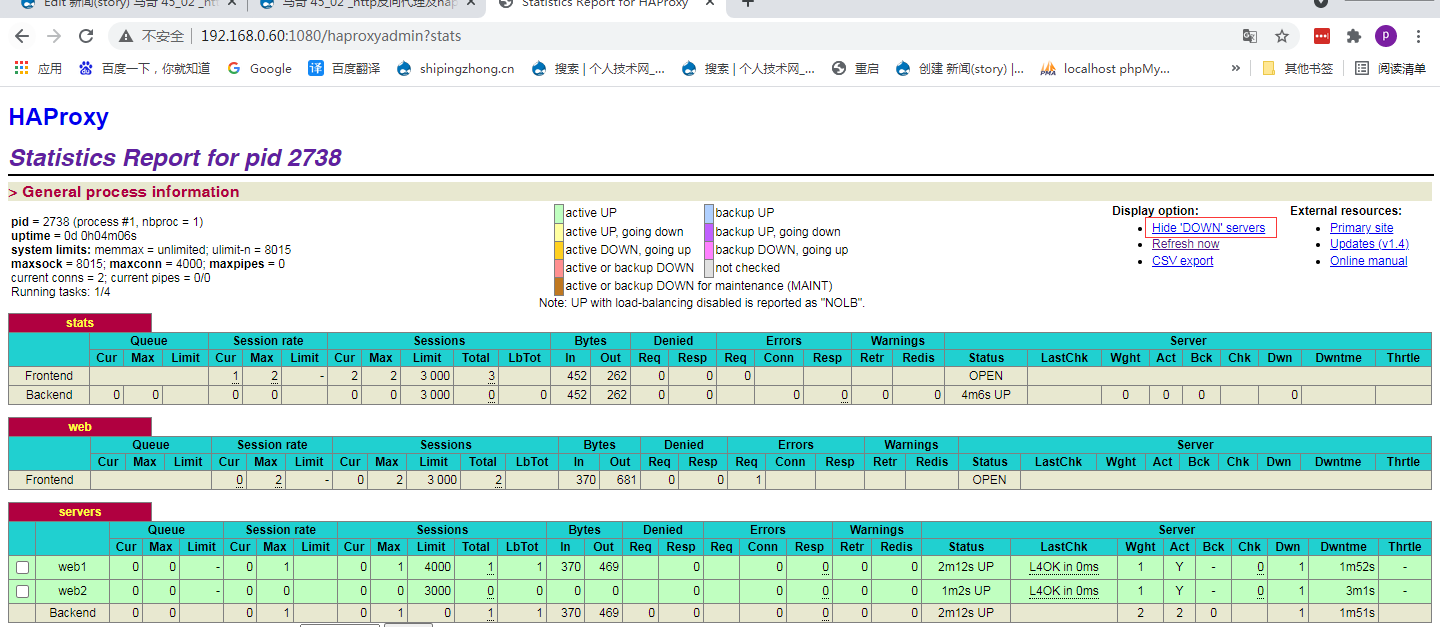
Task: Open the purple profile avatar
Action: coord(1386,36)
